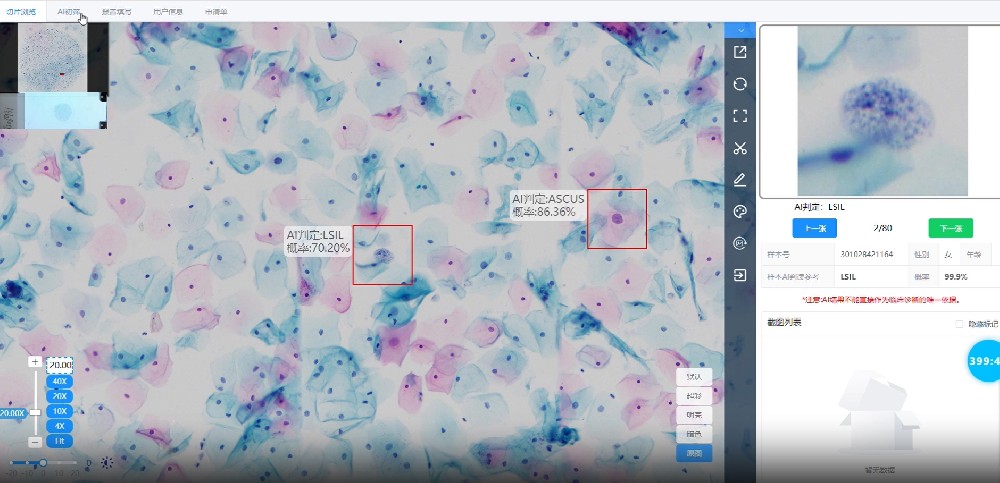The height and width of the screenshot is (483, 1000).
Task: Toggle fullscreen view icon
Action: tap(740, 116)
